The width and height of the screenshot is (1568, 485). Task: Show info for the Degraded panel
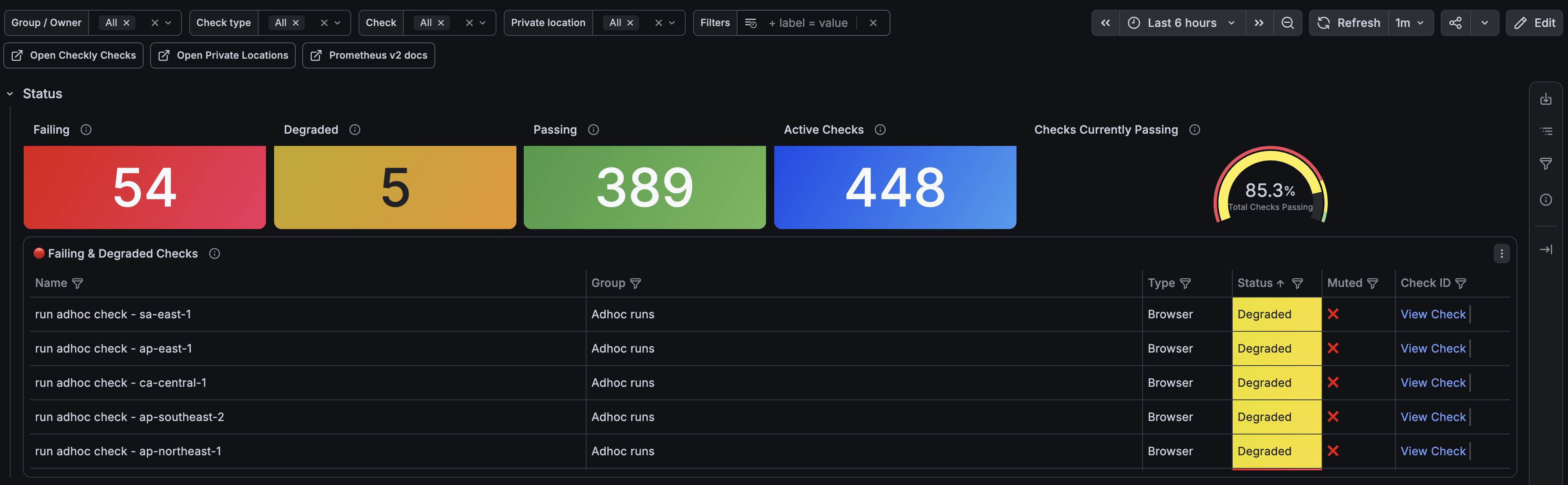355,130
